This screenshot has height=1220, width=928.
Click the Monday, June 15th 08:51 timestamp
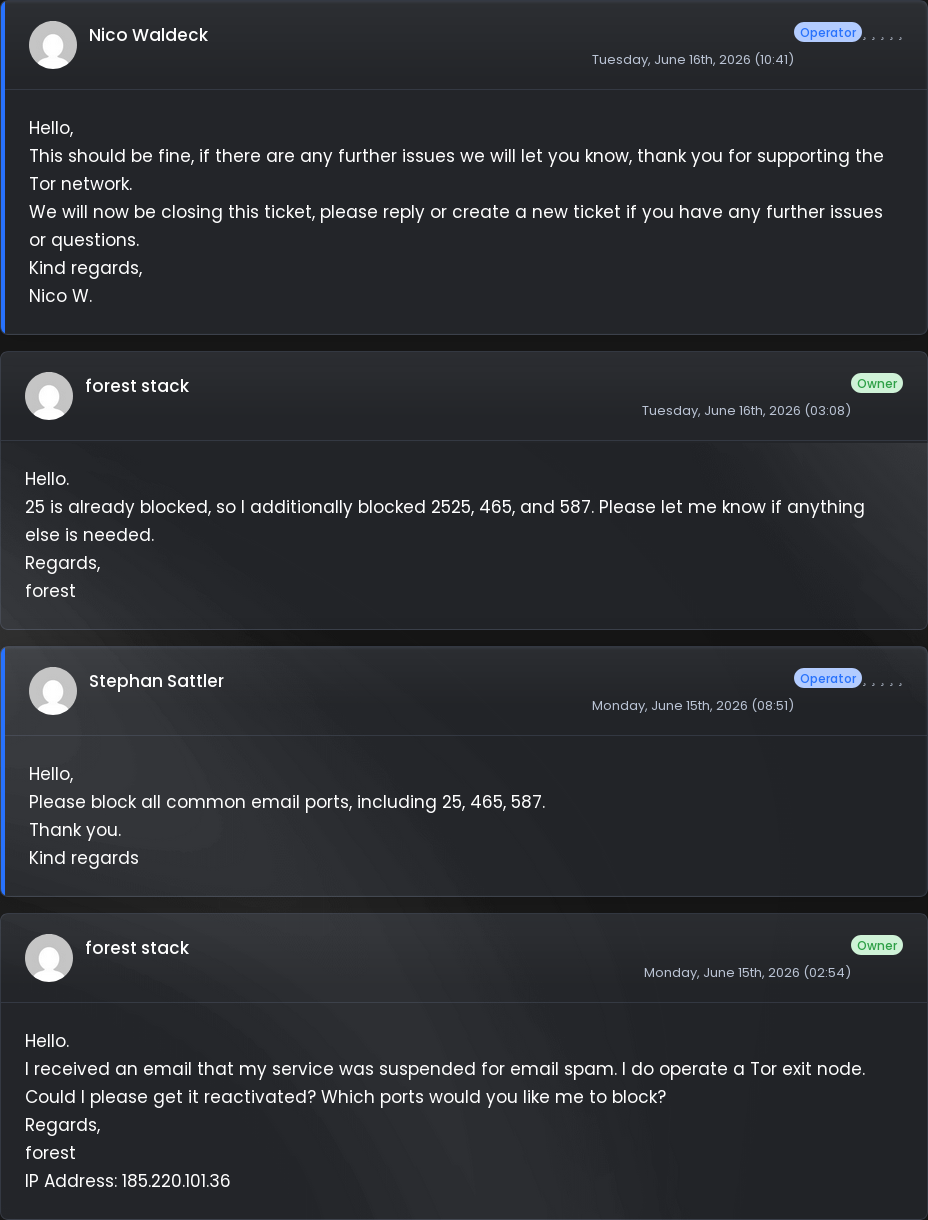click(693, 705)
